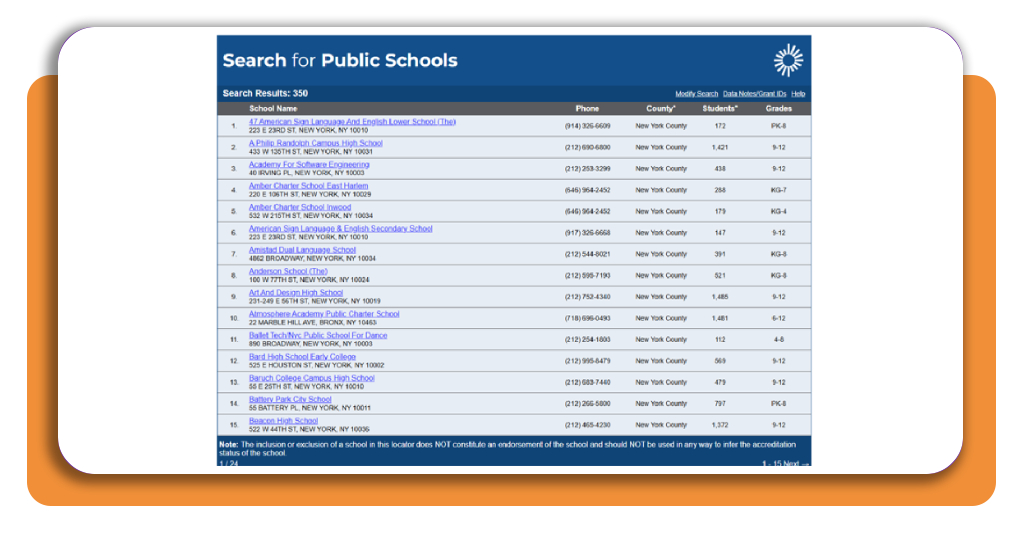This screenshot has width=1024, height=536.
Task: Open Ballet Tech/Nyc Public School For Dance
Action: (x=317, y=336)
